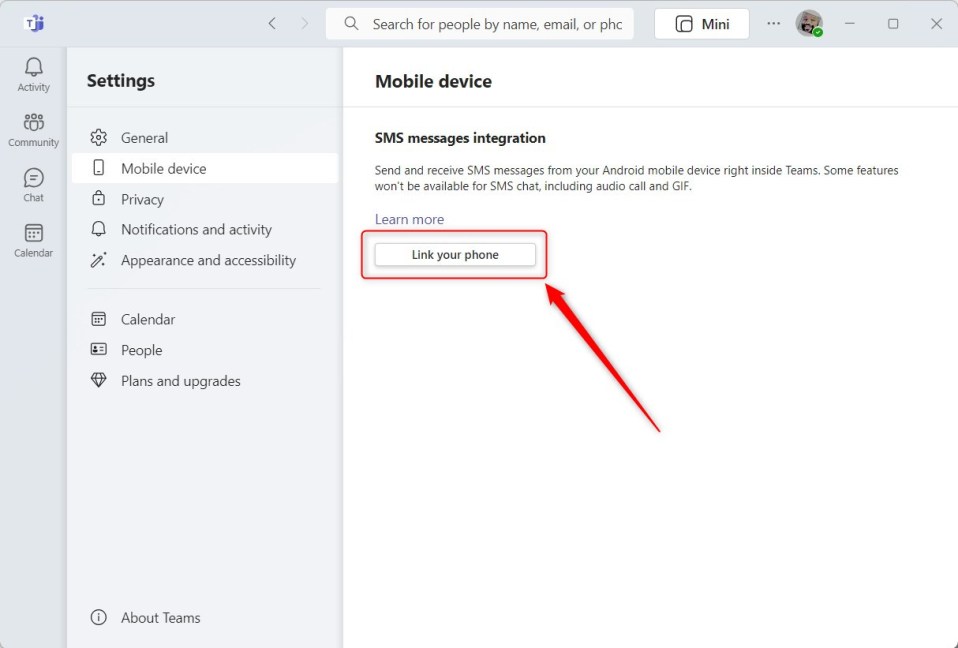Click the Appearance and accessibility wand icon
Viewport: 958px width, 648px height.
tap(98, 260)
